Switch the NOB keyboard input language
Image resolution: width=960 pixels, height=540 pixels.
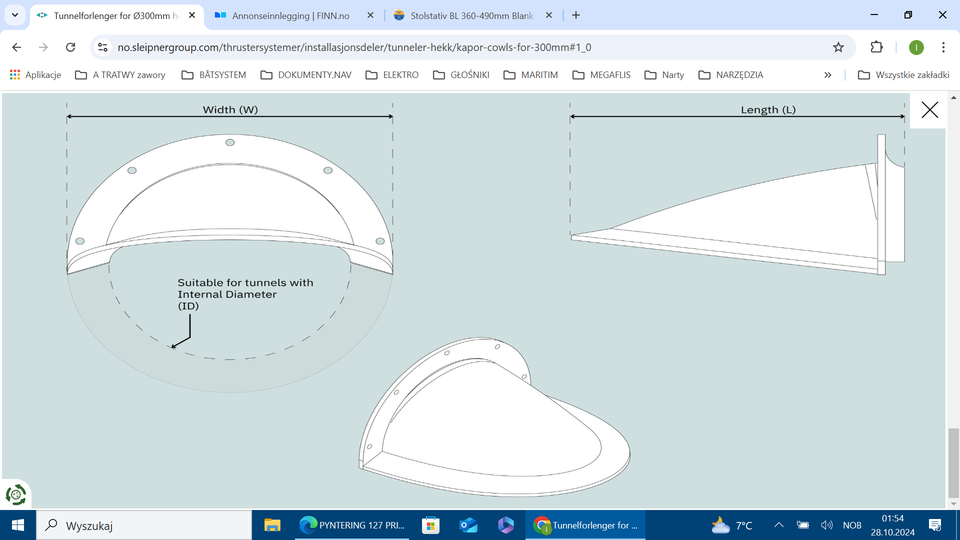(852, 525)
